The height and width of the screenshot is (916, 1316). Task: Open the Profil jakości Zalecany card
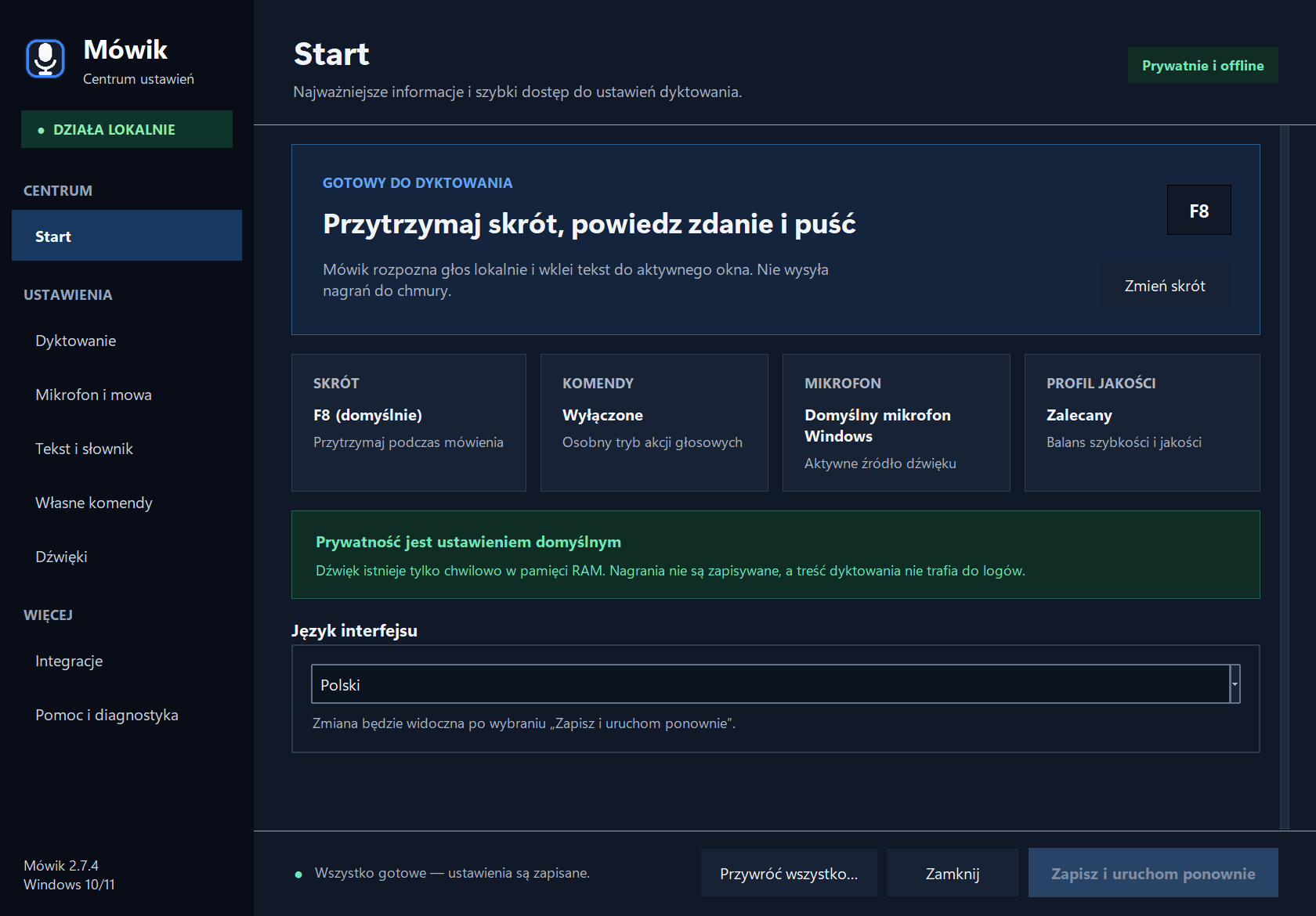pos(1142,423)
